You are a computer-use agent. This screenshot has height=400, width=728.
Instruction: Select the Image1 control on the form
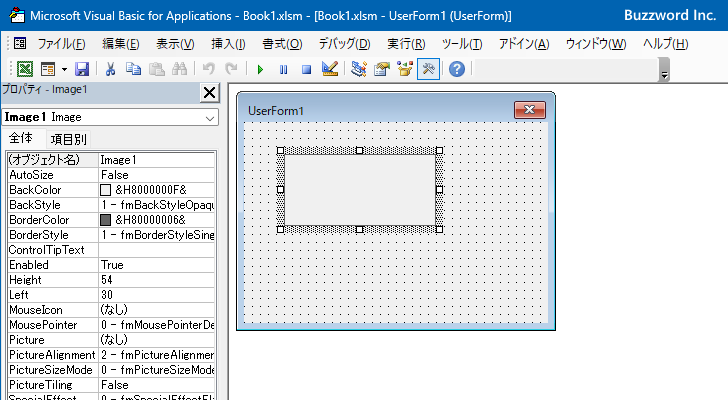tap(360, 190)
